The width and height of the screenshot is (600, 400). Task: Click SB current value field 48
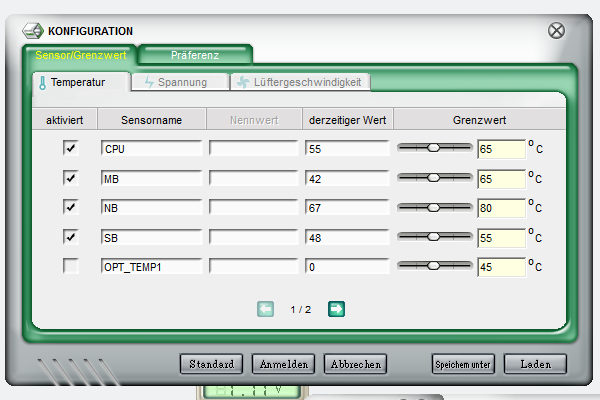347,237
